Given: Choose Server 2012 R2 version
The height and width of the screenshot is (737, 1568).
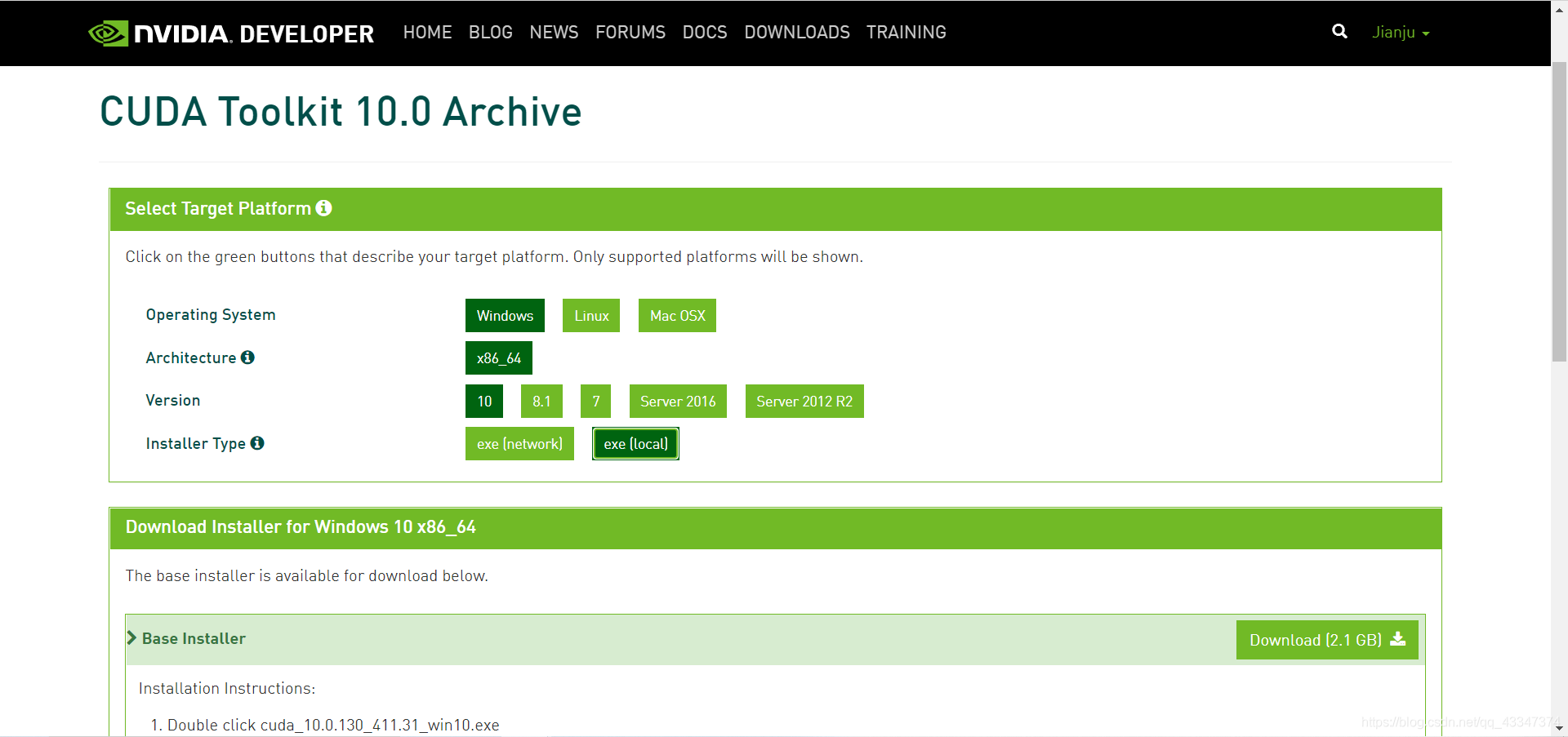Looking at the screenshot, I should [804, 402].
